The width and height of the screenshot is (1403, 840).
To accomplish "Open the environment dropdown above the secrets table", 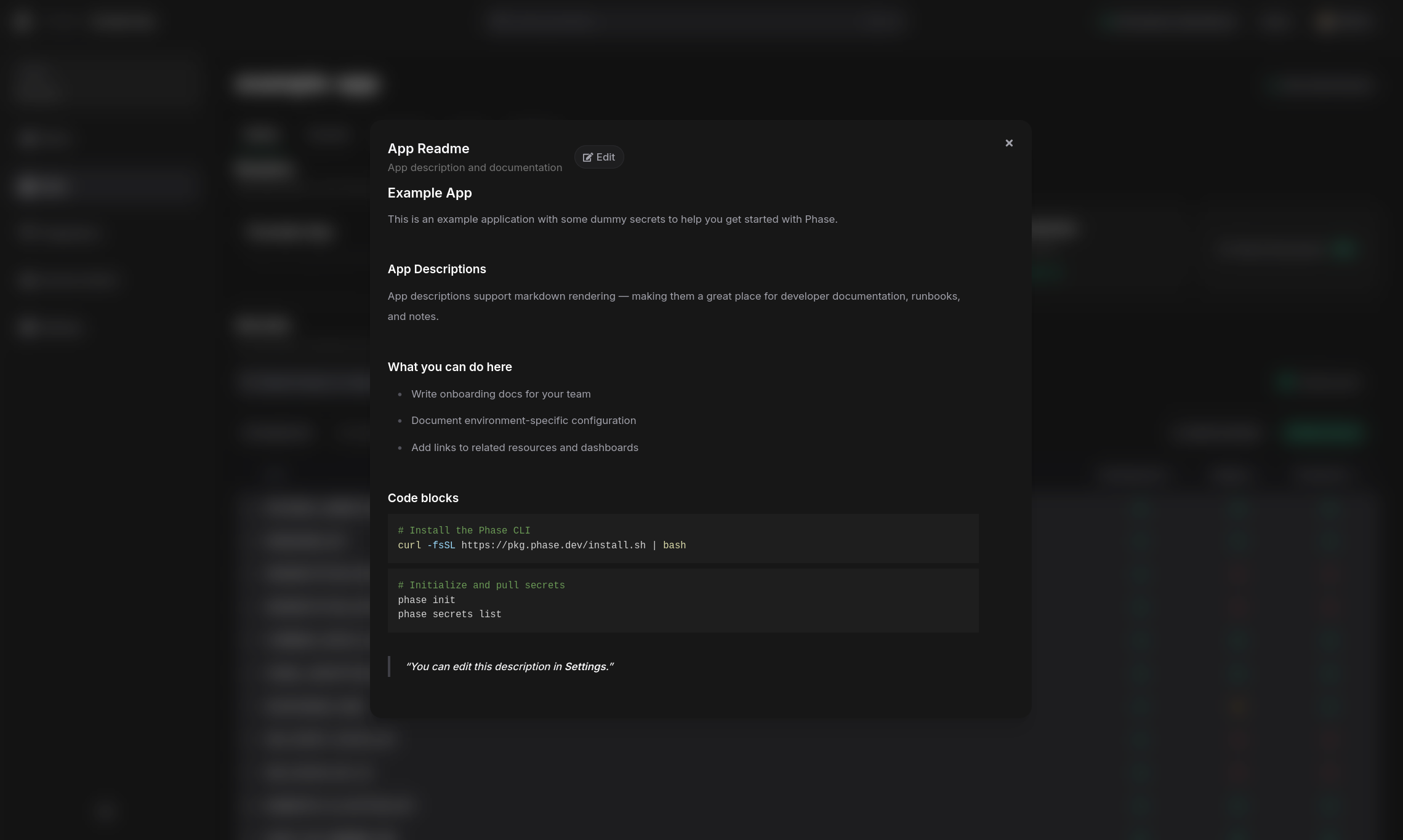I will (279, 433).
